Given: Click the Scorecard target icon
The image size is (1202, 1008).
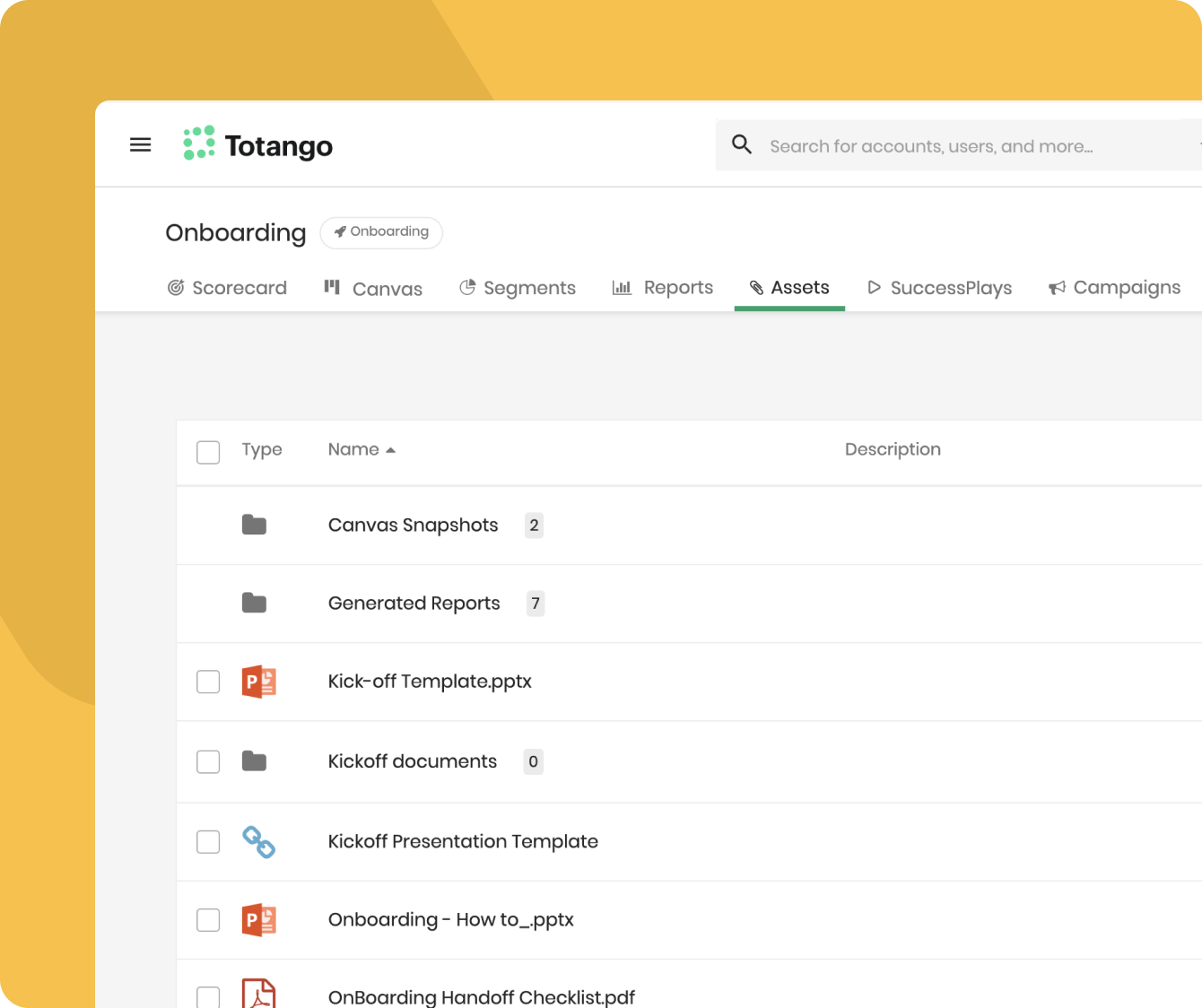Looking at the screenshot, I should click(176, 288).
